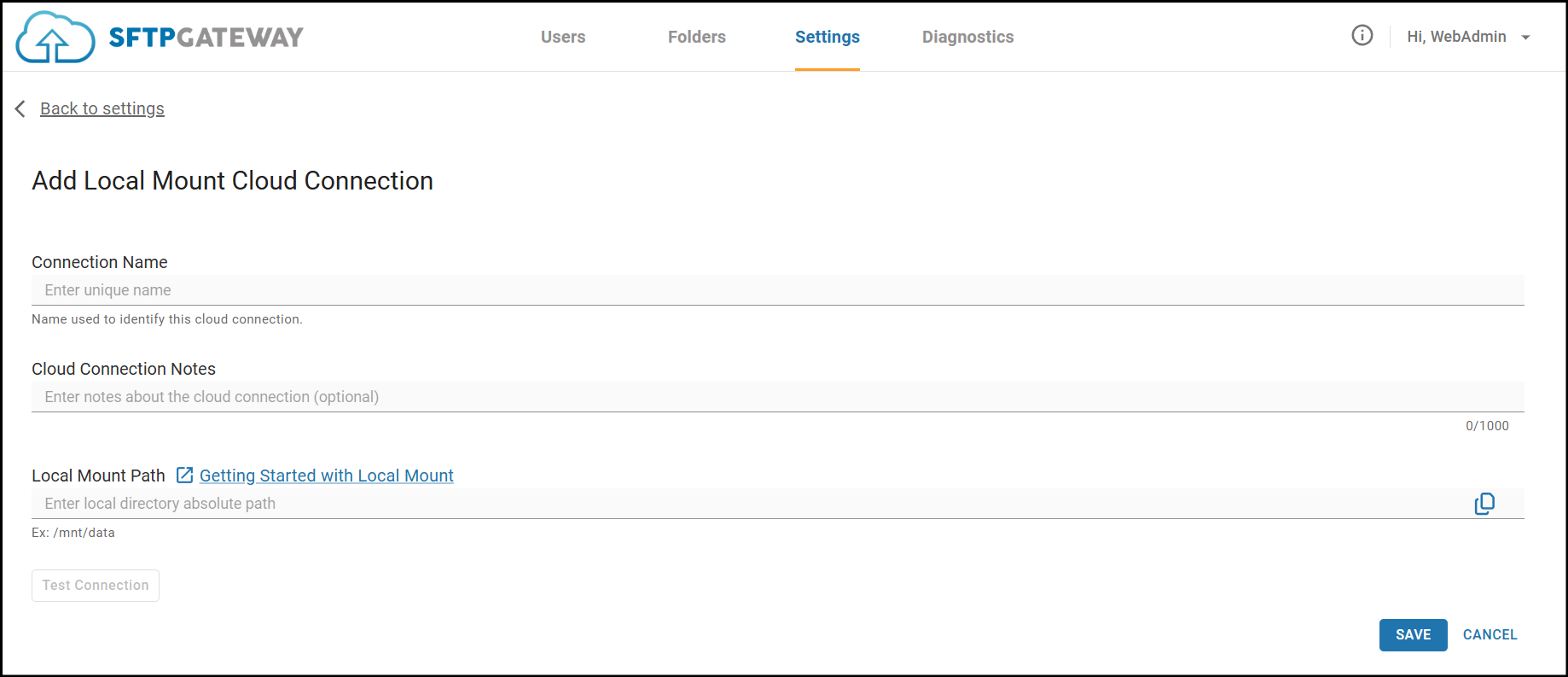Cancel adding the cloud connection
Screen dimensions: 1568x677
(1490, 634)
